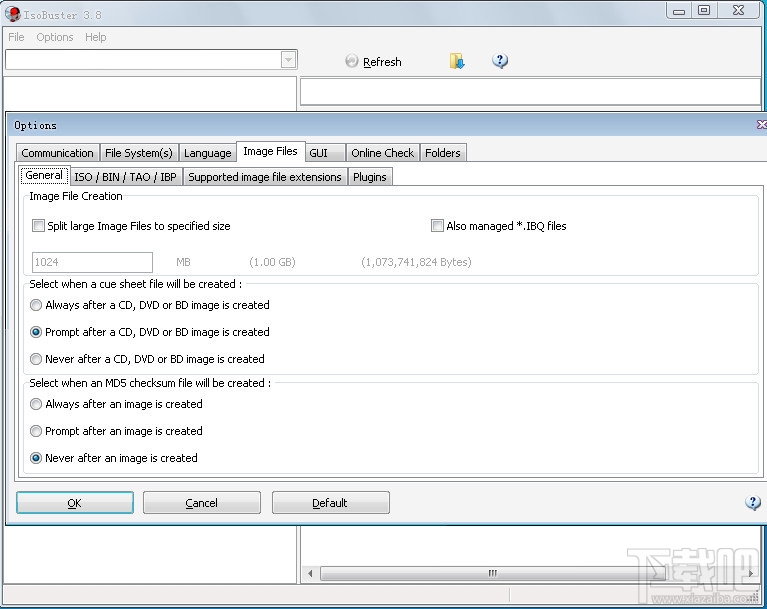Click the Default button
The image size is (767, 609).
pos(331,502)
